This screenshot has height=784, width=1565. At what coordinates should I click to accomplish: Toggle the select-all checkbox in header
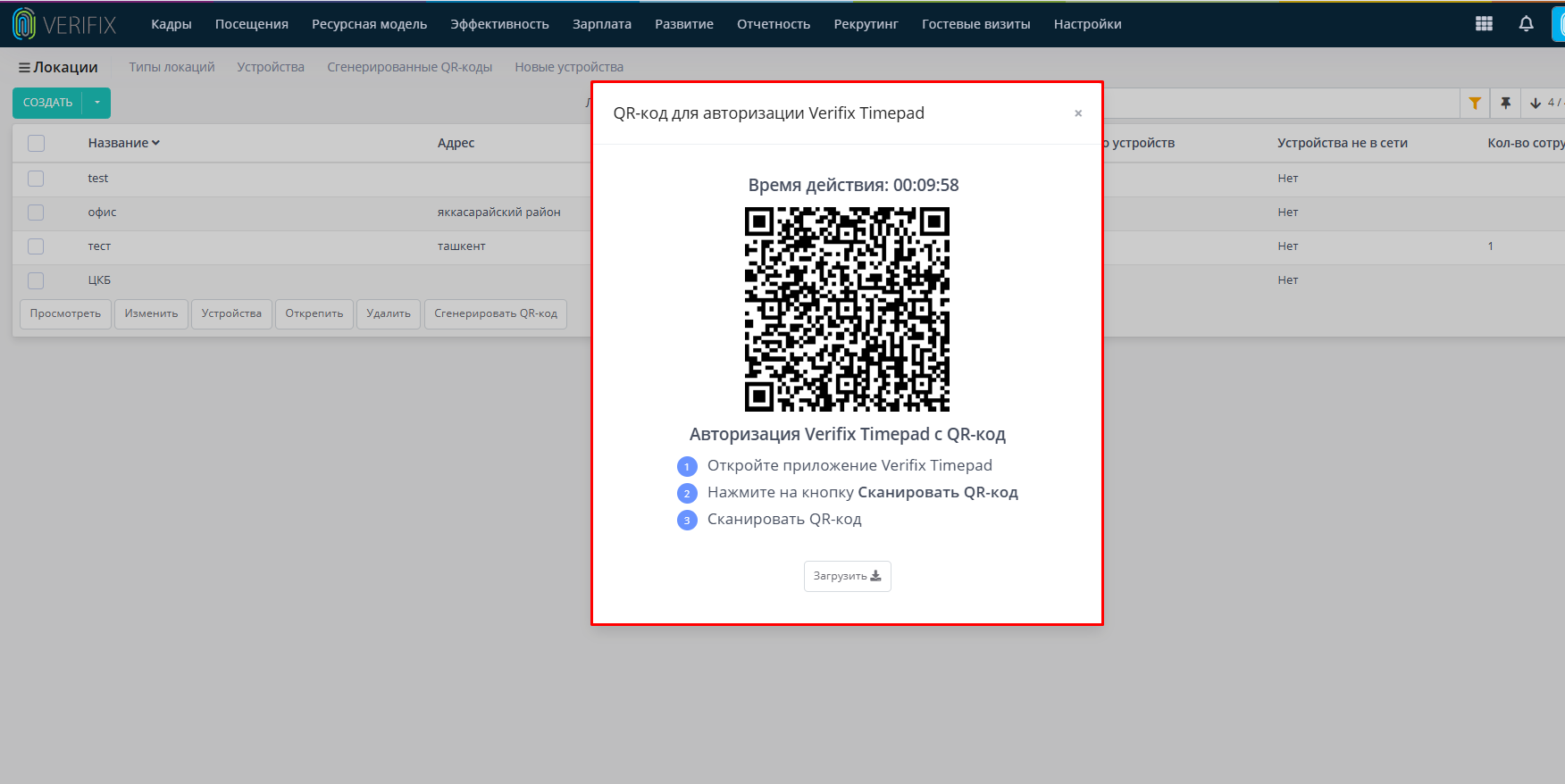(36, 143)
